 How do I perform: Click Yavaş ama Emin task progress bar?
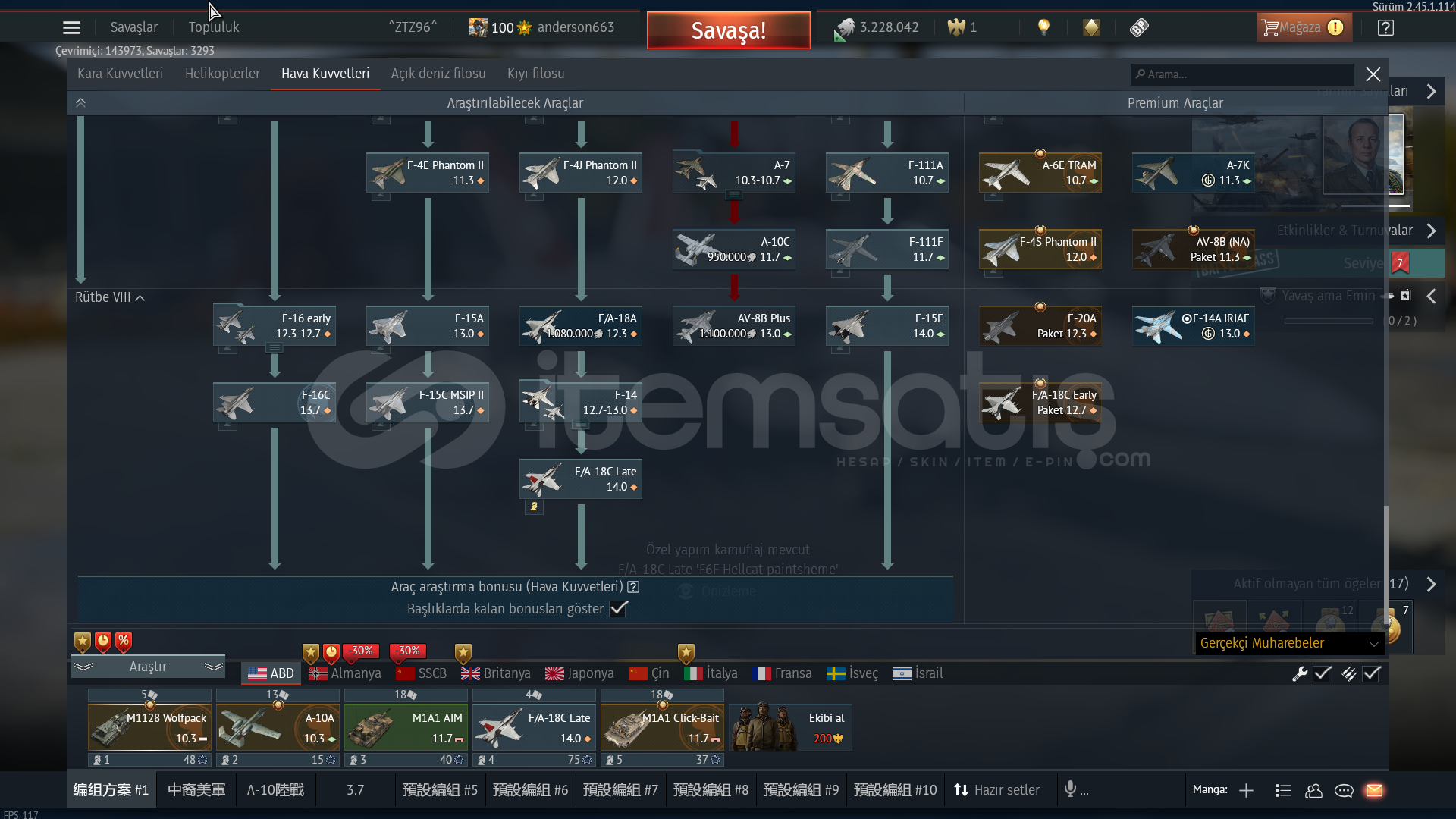[1329, 321]
